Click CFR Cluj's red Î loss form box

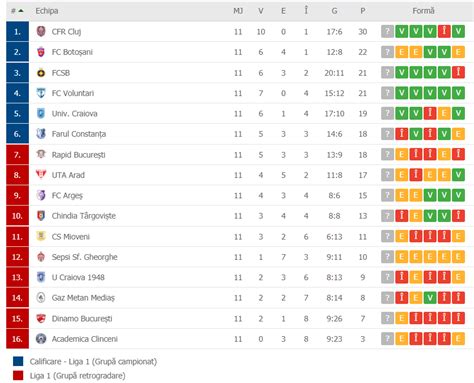click(x=444, y=32)
